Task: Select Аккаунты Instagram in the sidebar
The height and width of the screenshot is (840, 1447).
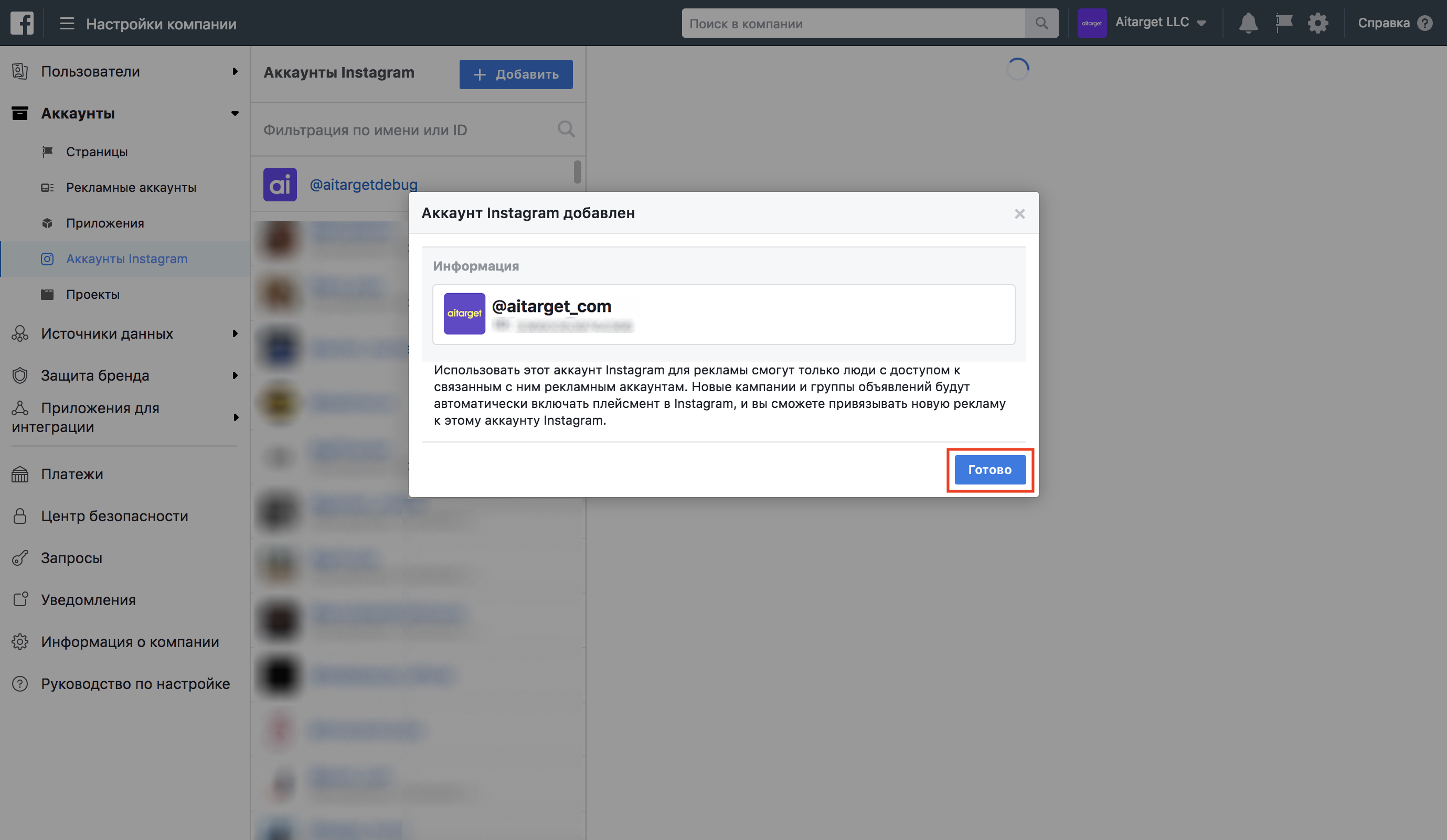Action: click(124, 259)
